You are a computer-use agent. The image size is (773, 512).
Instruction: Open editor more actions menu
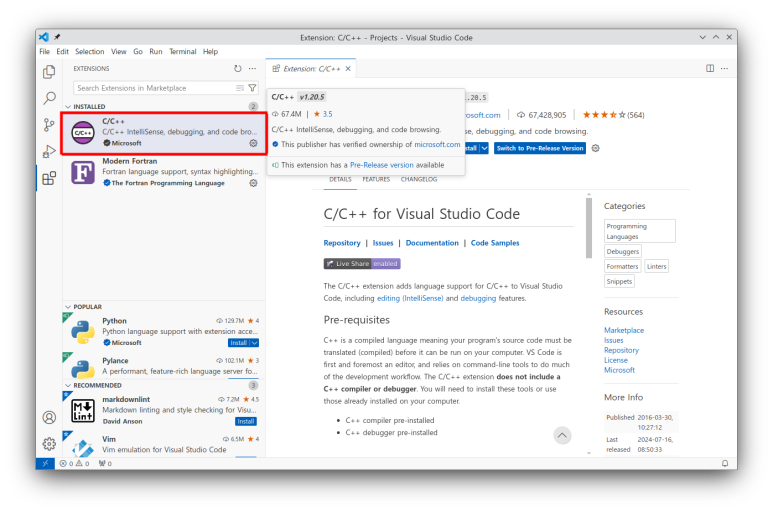(724, 68)
